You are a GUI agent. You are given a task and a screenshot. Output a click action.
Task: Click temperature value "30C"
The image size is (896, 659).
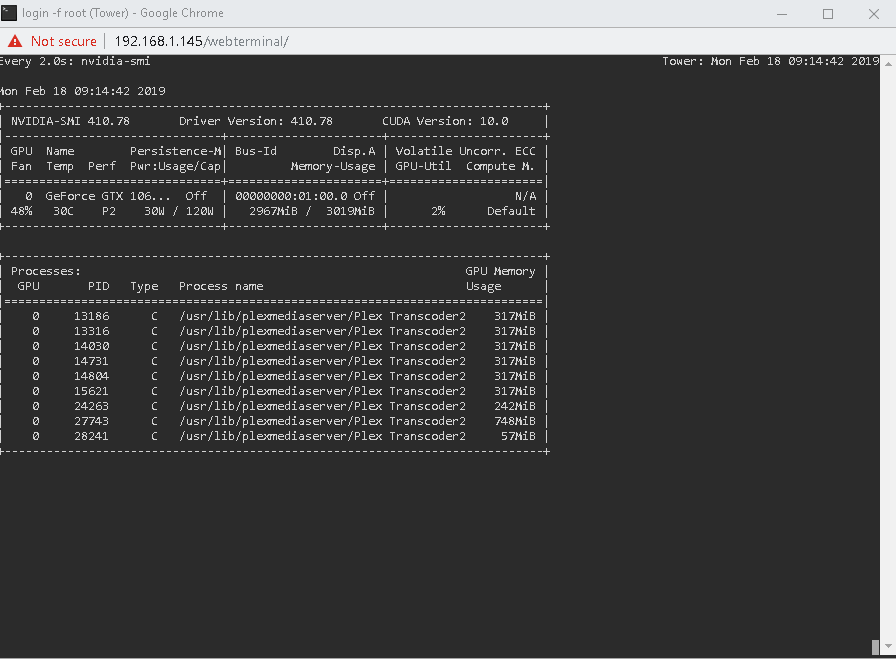point(63,211)
